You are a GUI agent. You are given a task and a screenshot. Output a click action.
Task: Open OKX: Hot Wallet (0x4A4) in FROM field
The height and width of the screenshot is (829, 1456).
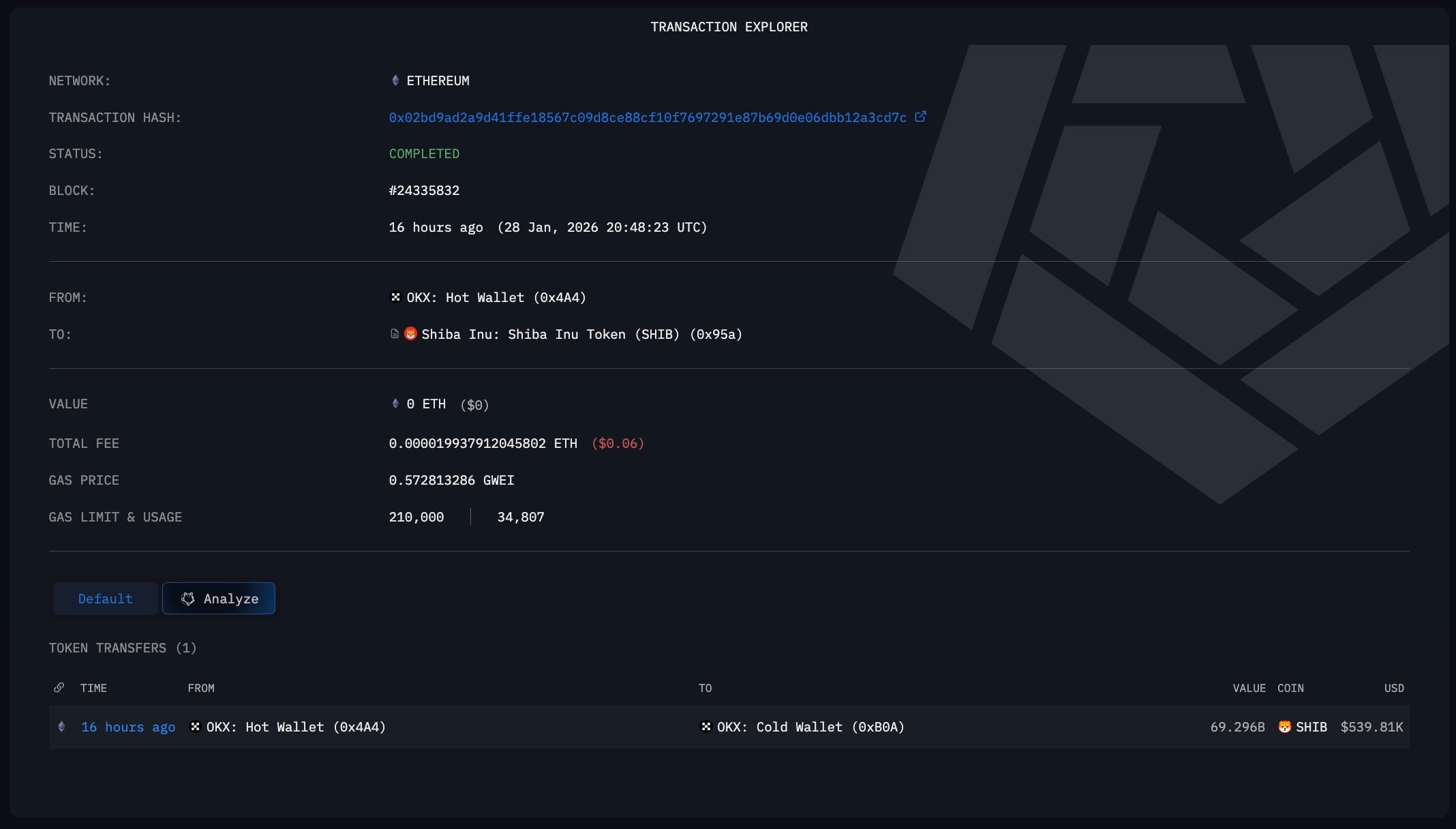[496, 297]
